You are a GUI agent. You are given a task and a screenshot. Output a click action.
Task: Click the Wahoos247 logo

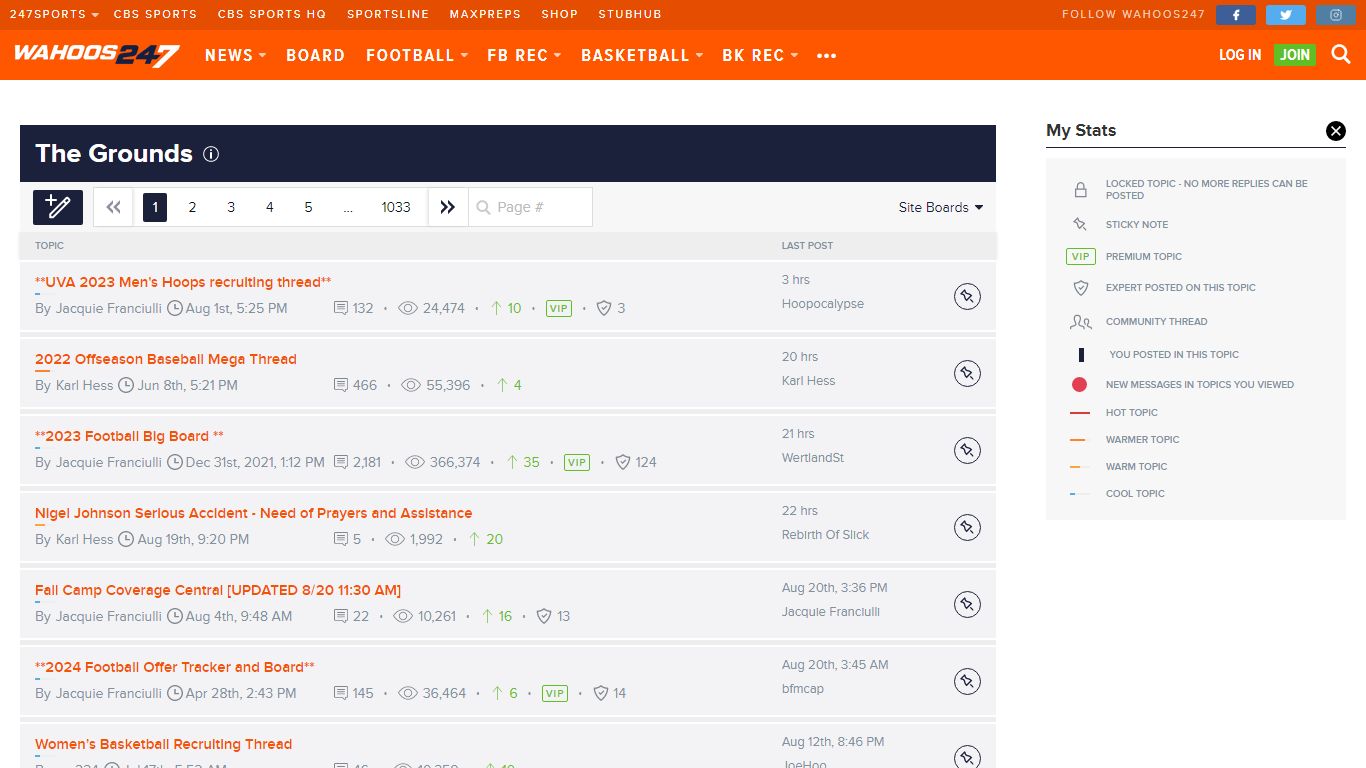point(96,55)
